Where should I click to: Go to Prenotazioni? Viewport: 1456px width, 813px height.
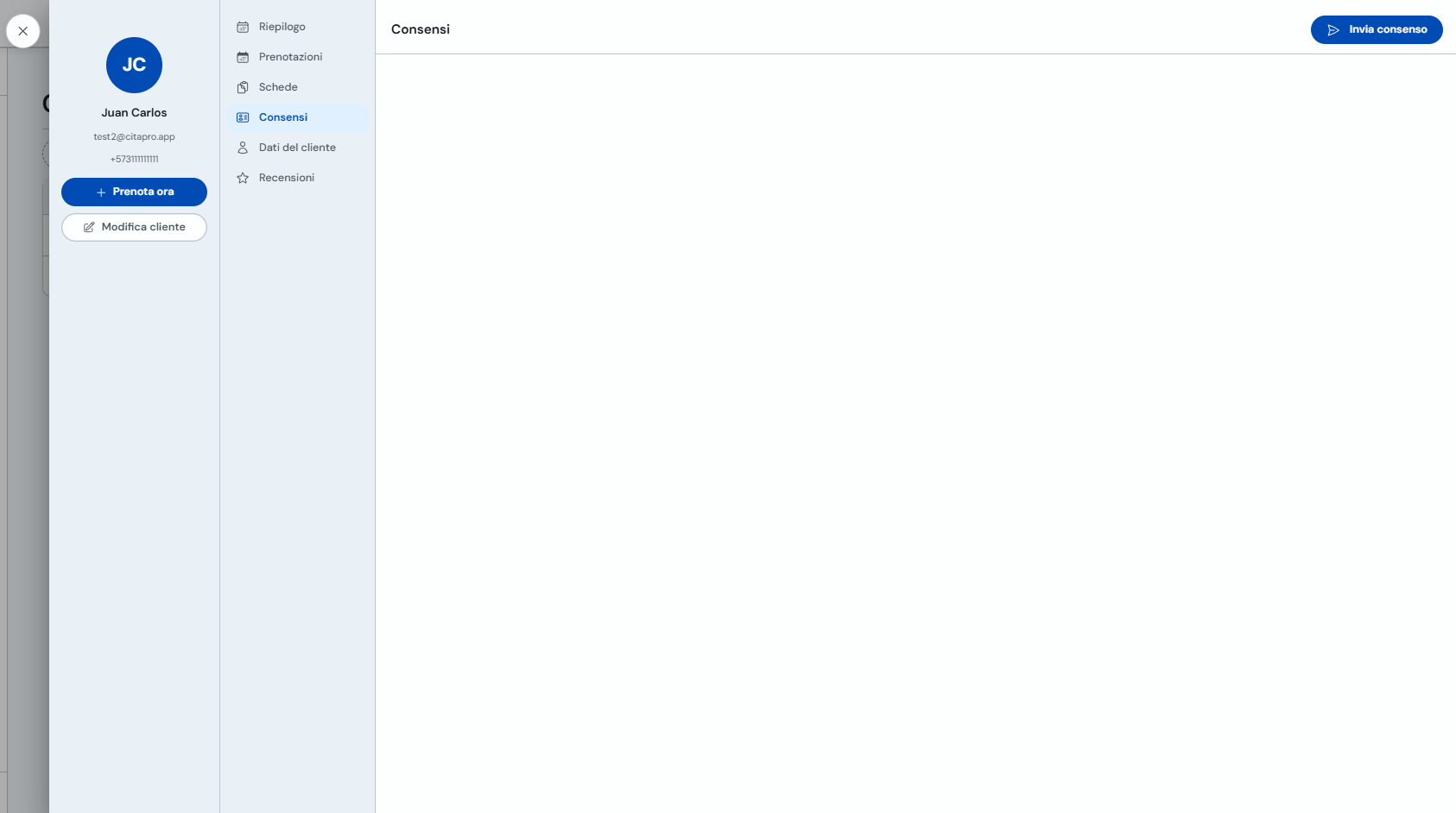pyautogui.click(x=297, y=57)
